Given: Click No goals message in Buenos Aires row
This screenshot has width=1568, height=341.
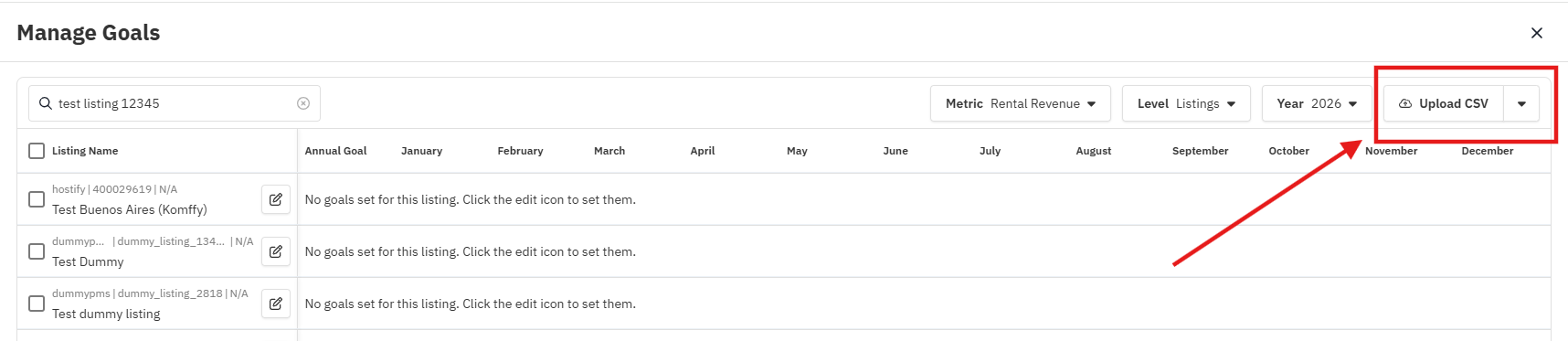Looking at the screenshot, I should [471, 199].
